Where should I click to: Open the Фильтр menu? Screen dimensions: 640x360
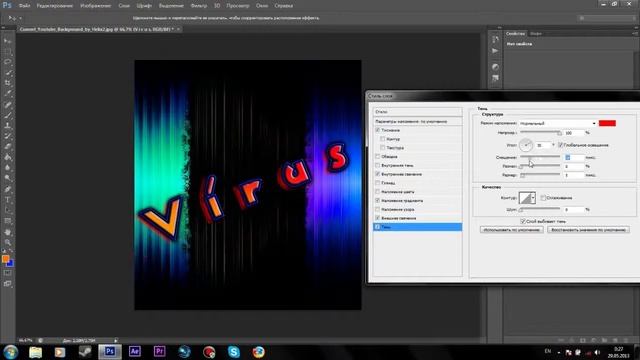pyautogui.click(x=199, y=6)
